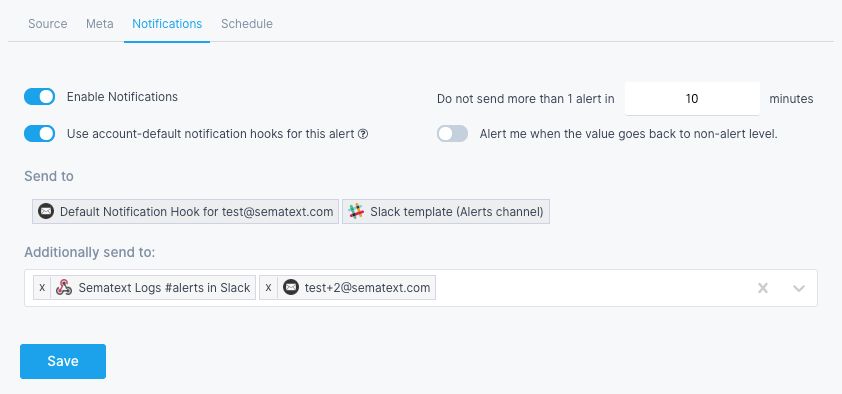Switch to the Source tab

47,24
